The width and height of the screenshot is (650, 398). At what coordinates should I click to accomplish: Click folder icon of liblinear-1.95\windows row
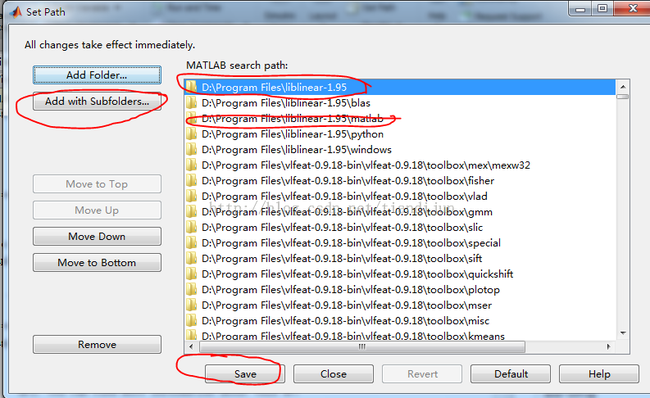point(192,149)
